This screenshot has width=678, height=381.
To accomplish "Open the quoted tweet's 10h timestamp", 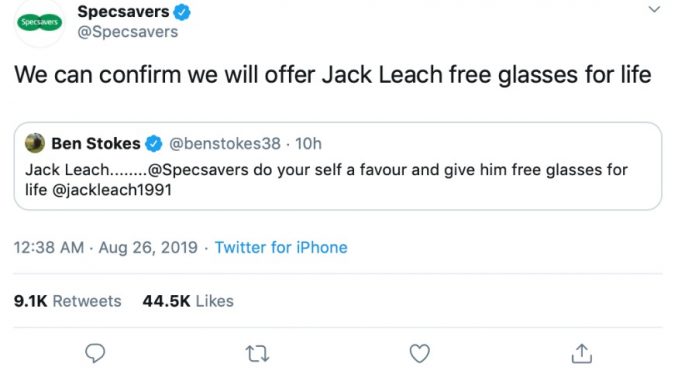I will pyautogui.click(x=308, y=144).
